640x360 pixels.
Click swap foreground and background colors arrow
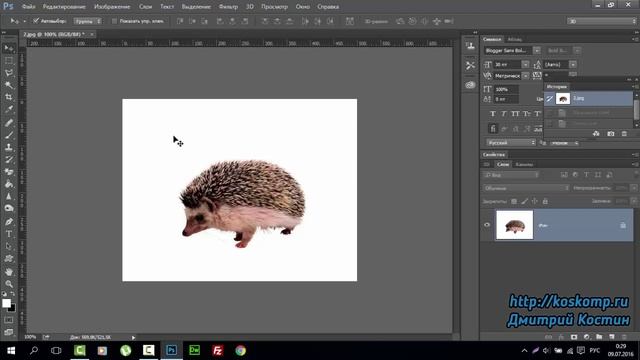pyautogui.click(x=13, y=293)
